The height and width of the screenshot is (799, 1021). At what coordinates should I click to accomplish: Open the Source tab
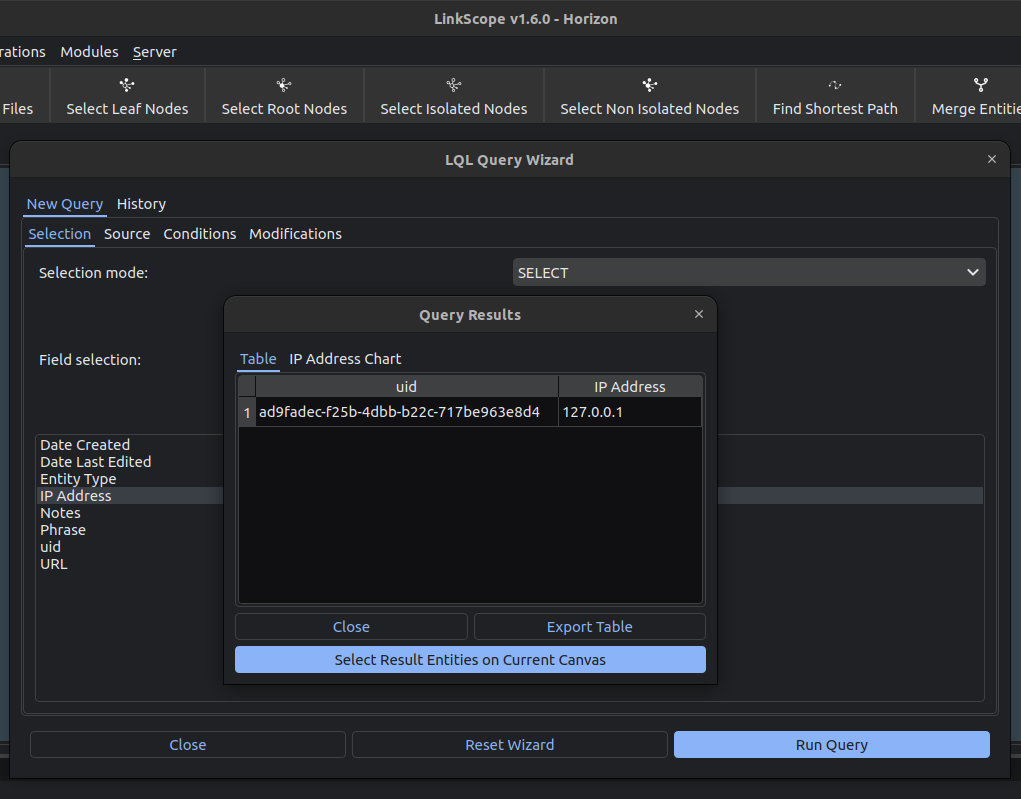pos(127,234)
